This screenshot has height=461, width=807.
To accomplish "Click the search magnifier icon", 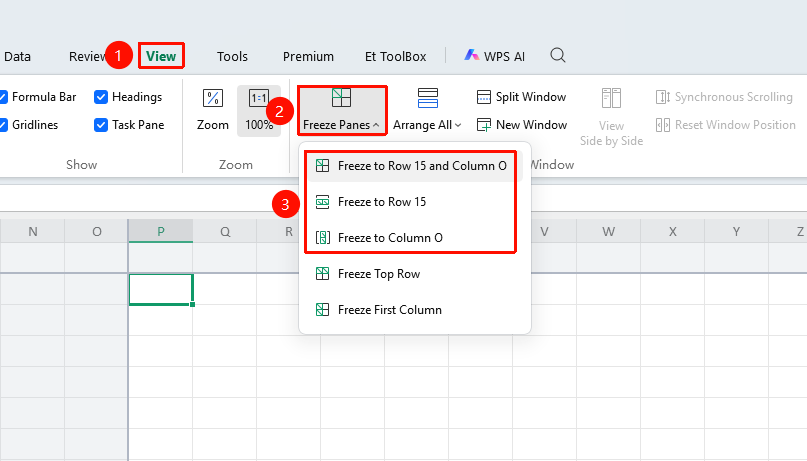I will click(558, 55).
